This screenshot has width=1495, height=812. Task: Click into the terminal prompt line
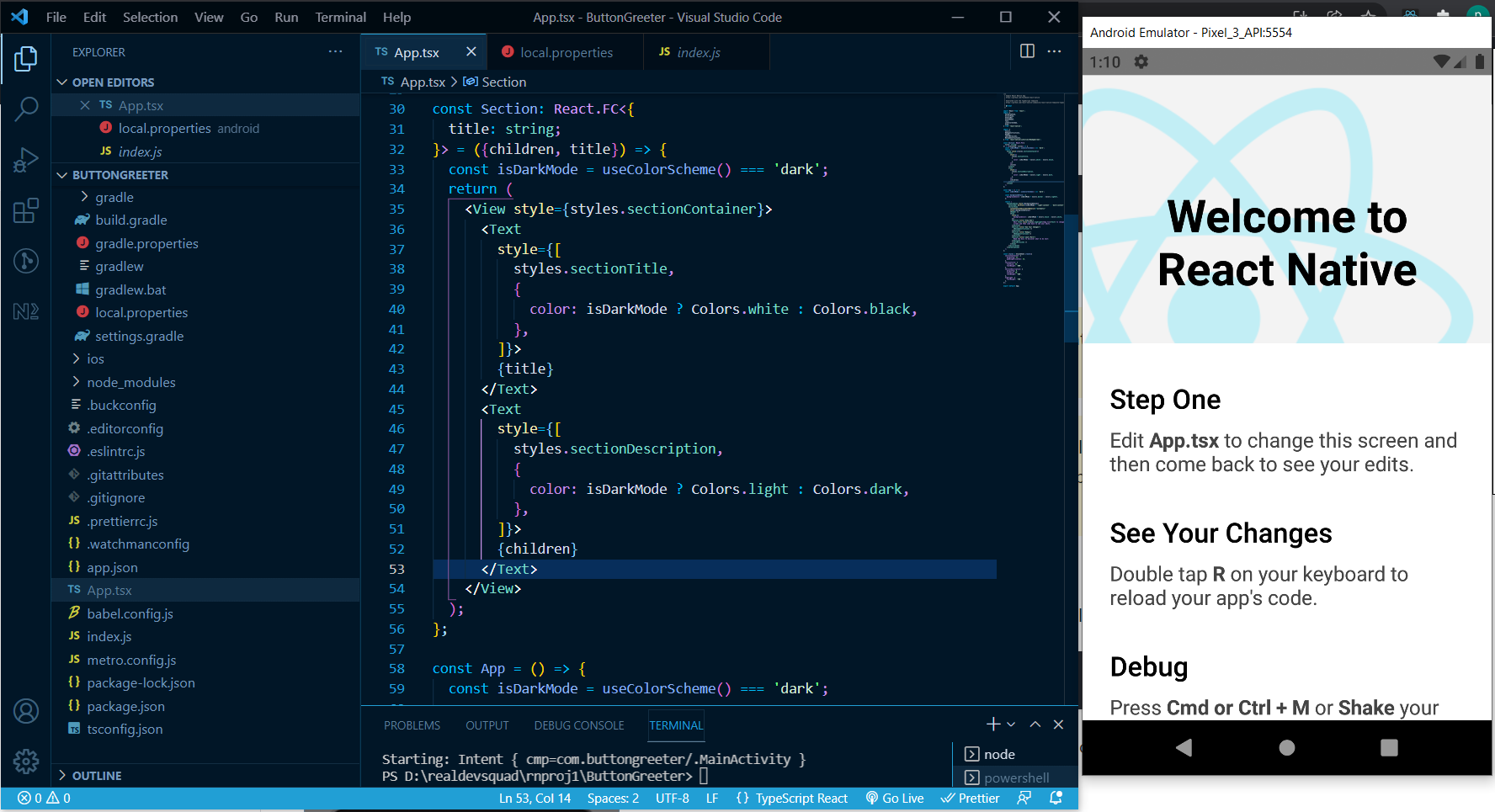[x=545, y=776]
